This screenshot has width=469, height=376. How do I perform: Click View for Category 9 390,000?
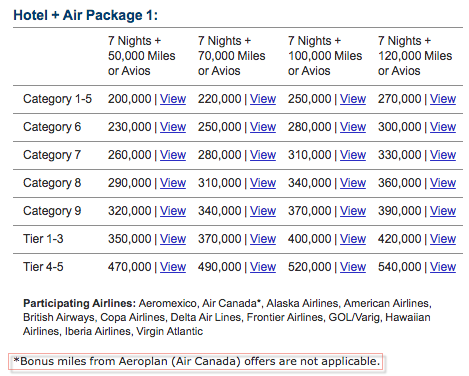pos(443,211)
